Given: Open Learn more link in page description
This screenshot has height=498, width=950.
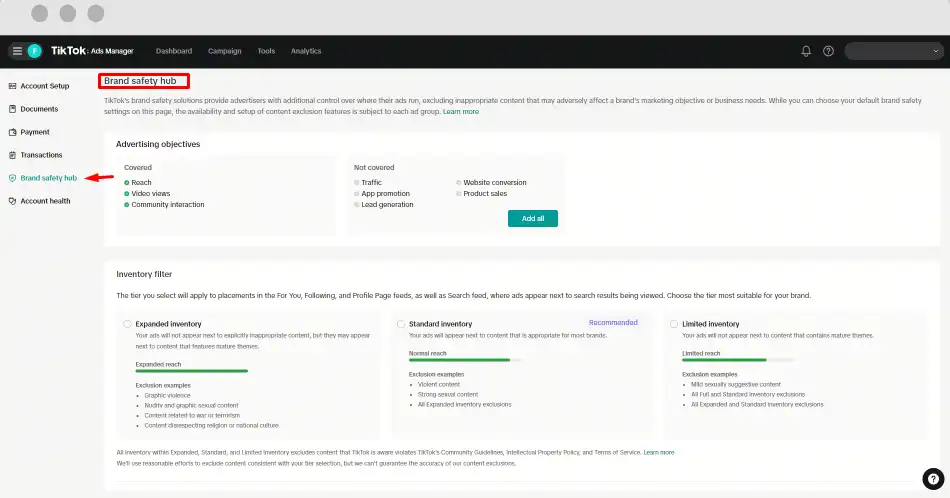Looking at the screenshot, I should click(460, 111).
